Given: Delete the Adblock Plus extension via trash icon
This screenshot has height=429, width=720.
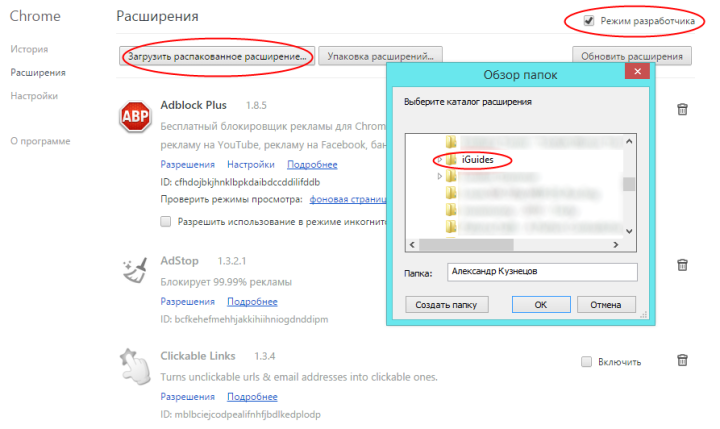Looking at the screenshot, I should point(682,109).
